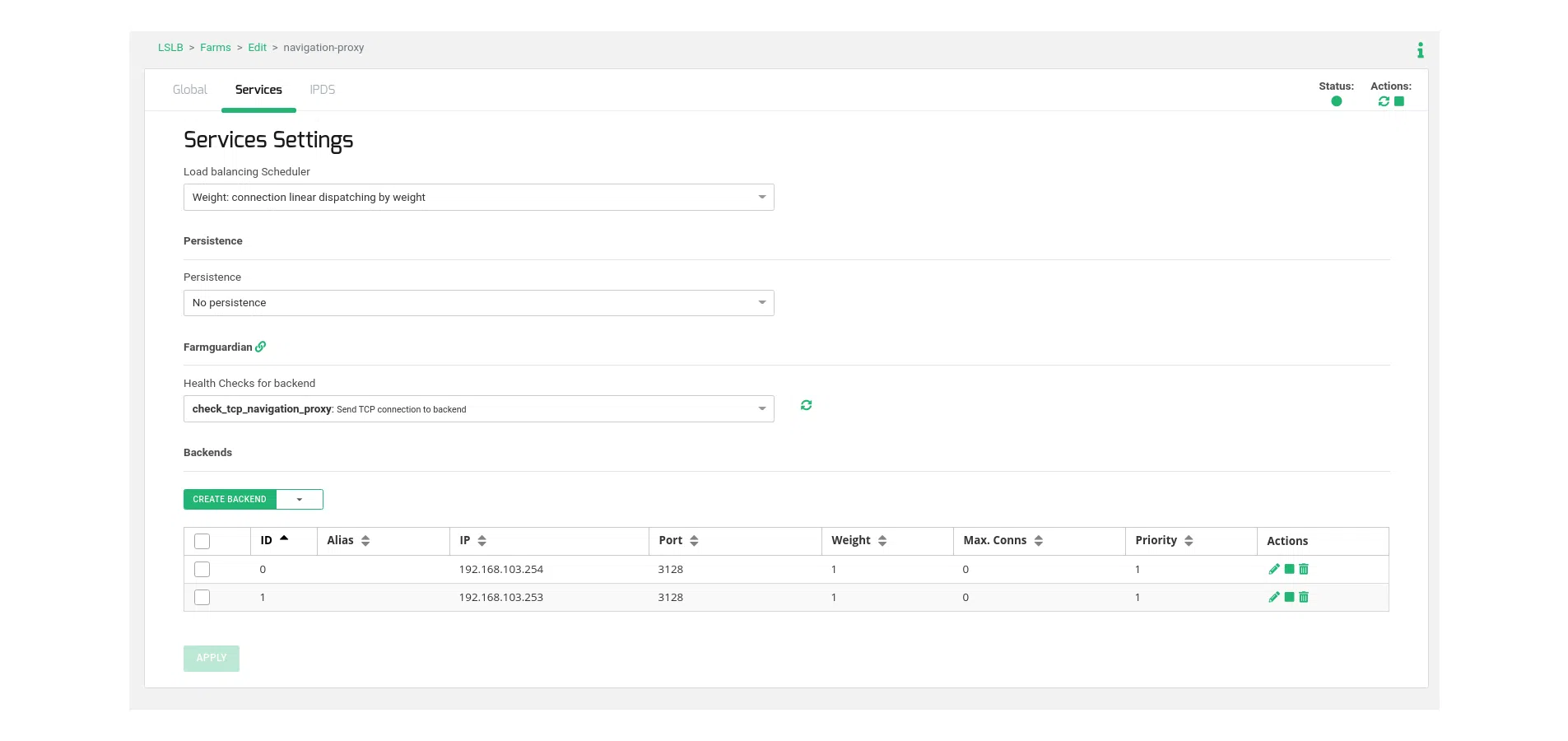Open the Health Checks for backend dropdown
This screenshot has width=1568, height=741.
click(478, 409)
